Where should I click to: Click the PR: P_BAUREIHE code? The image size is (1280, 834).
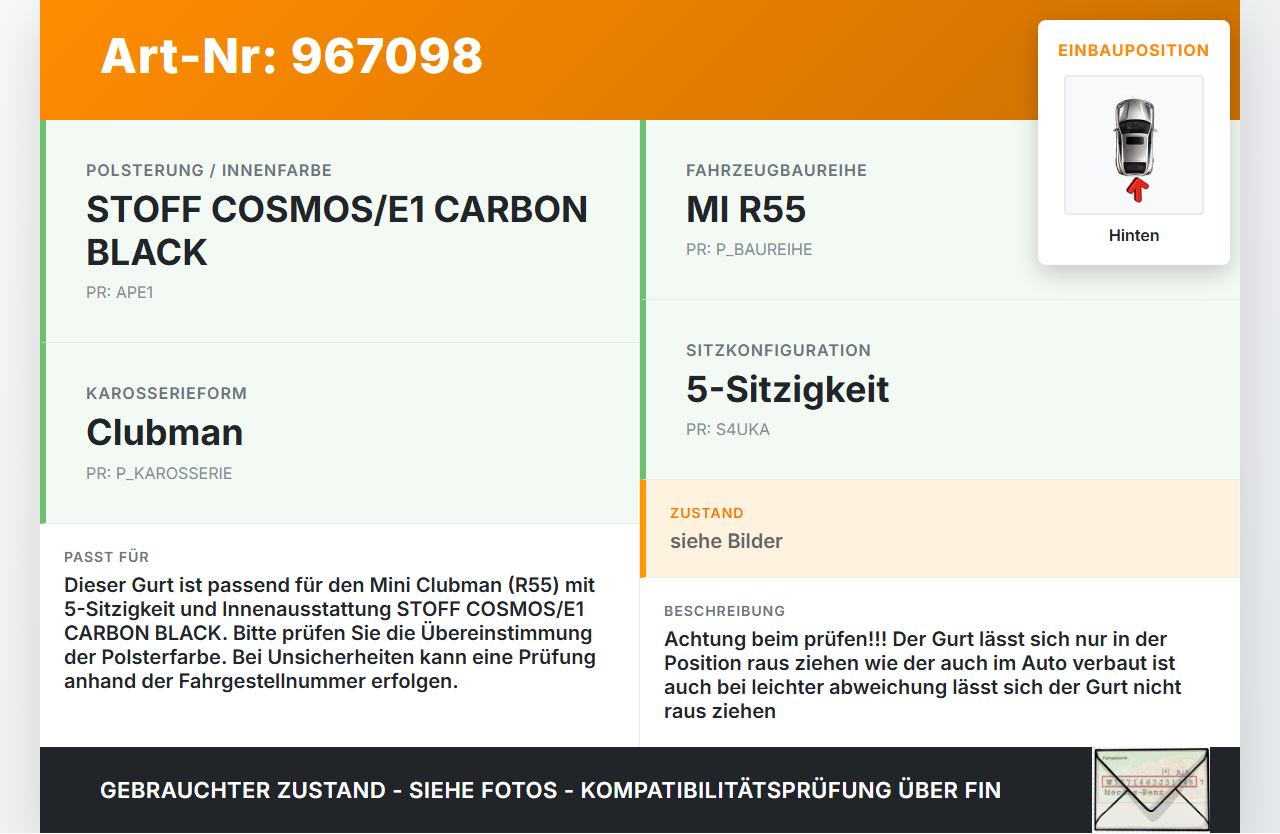[749, 250]
